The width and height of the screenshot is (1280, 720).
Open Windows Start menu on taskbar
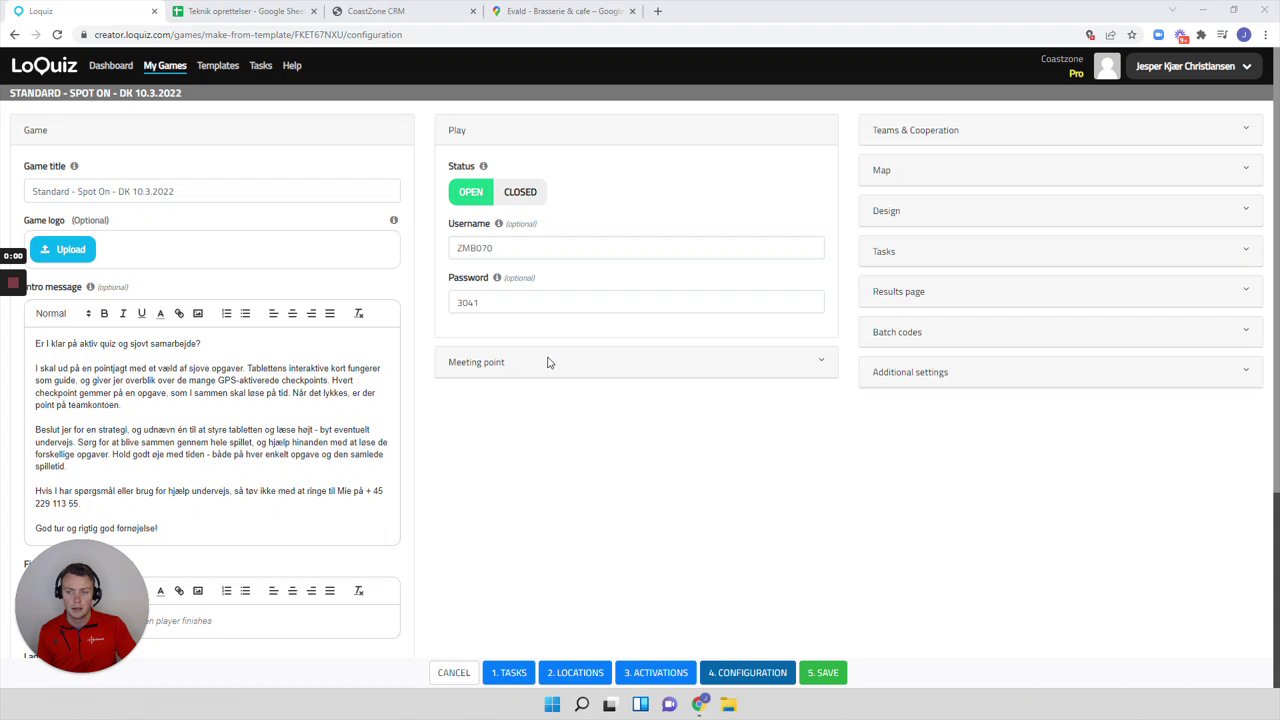tap(552, 705)
